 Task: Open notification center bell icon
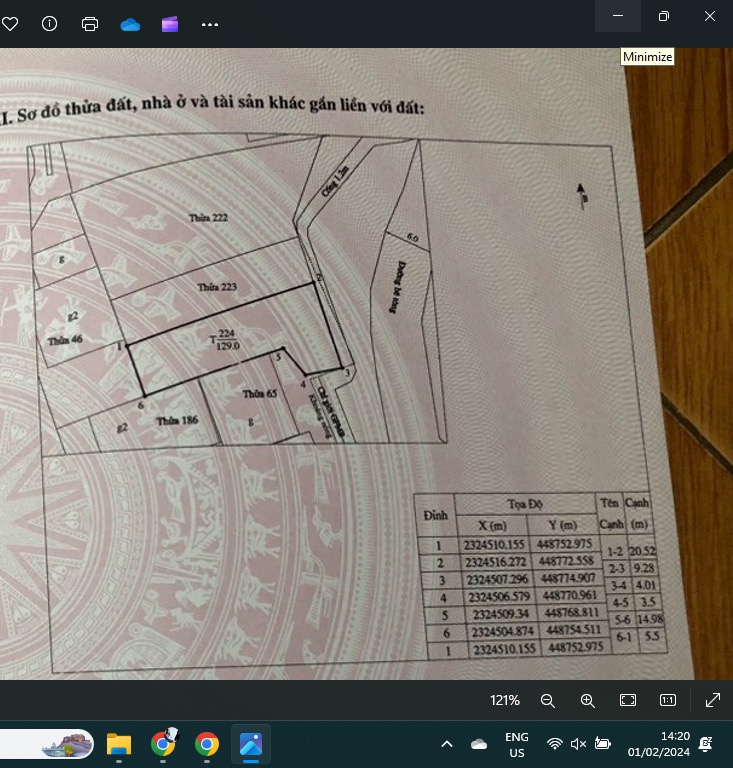tap(706, 744)
